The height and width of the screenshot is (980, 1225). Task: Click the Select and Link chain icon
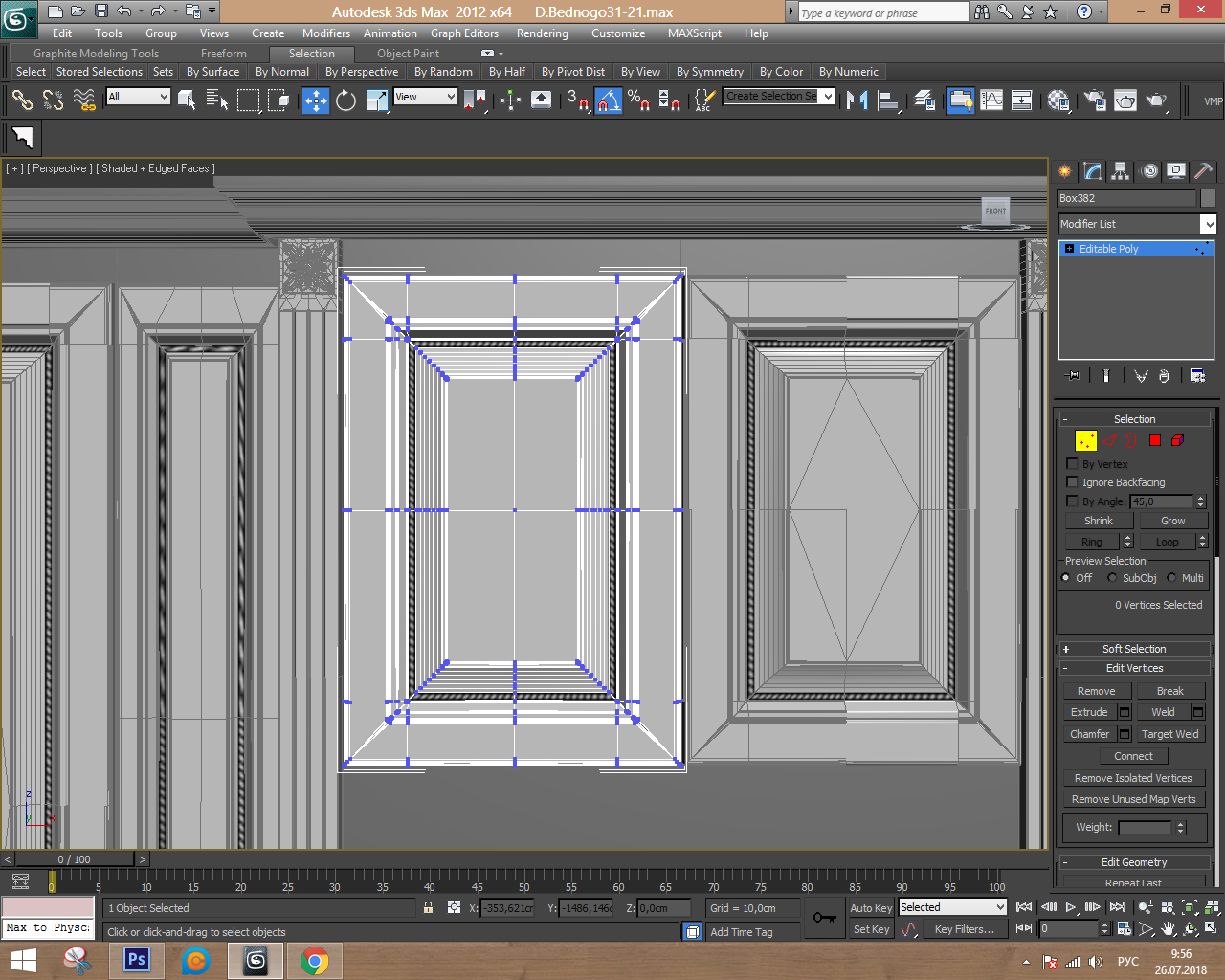22,100
